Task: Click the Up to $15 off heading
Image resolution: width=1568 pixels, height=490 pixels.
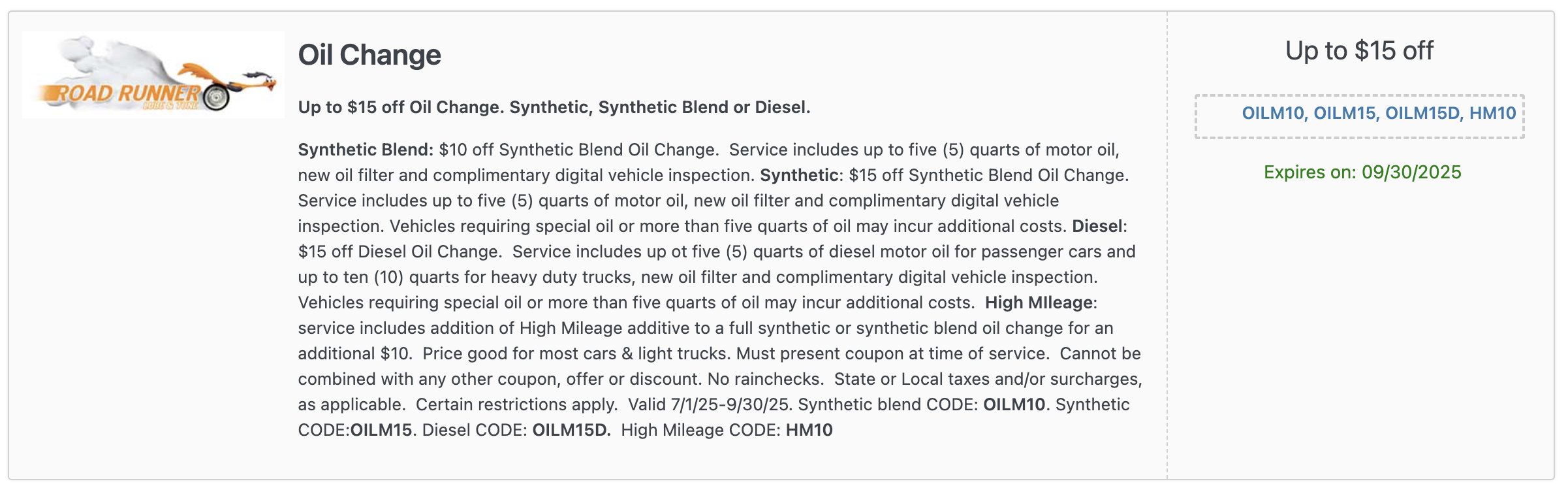Action: [1360, 51]
